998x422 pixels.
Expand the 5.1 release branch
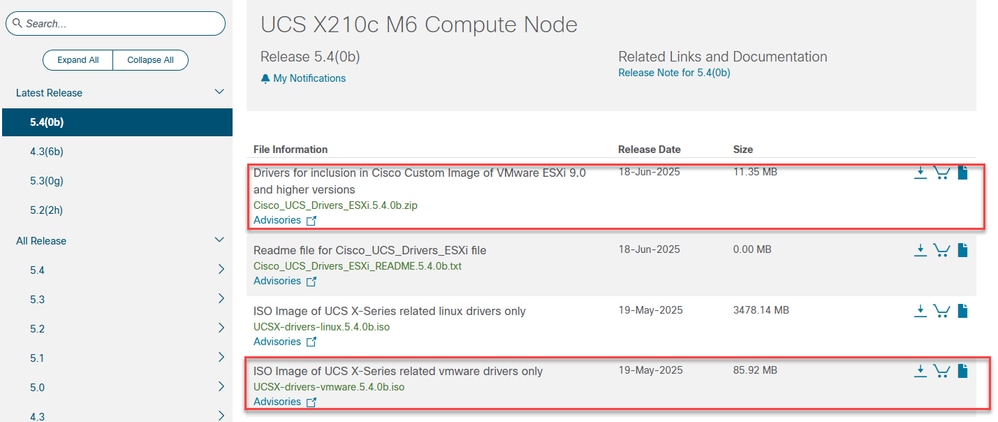pyautogui.click(x=221, y=358)
